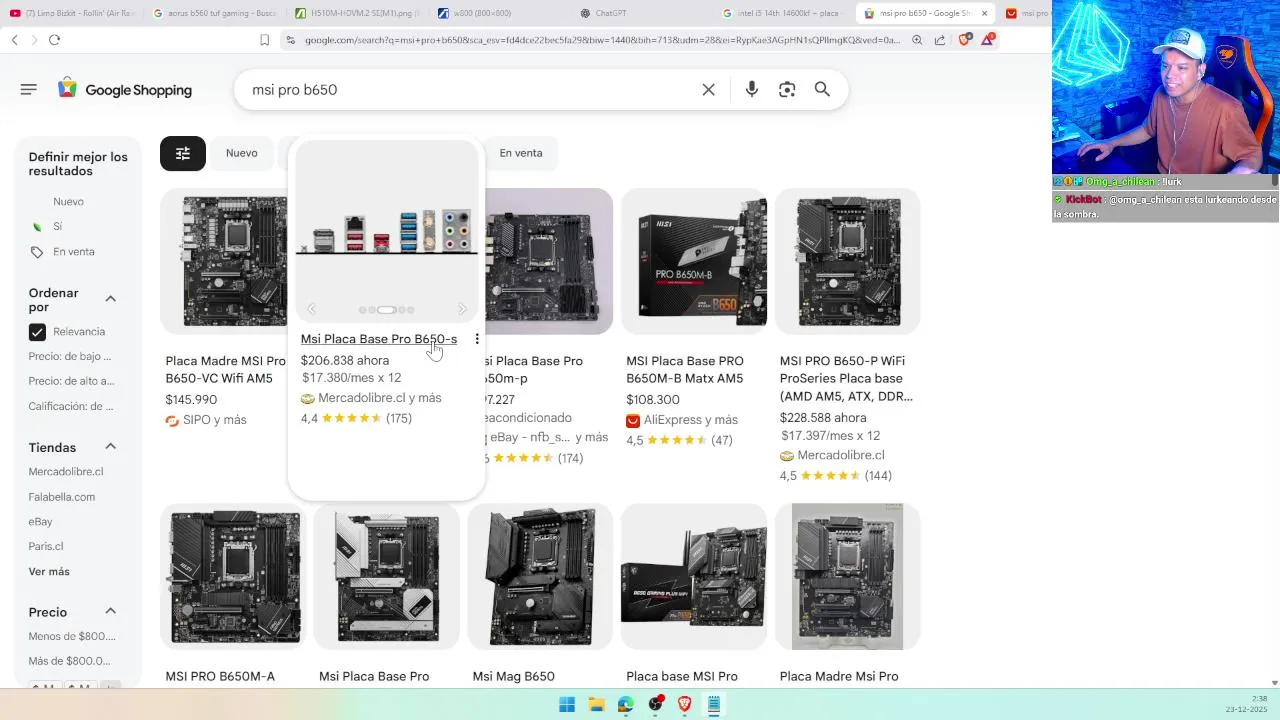This screenshot has height=720, width=1280.
Task: Toggle the Relevancia checkbox
Action: 37,332
